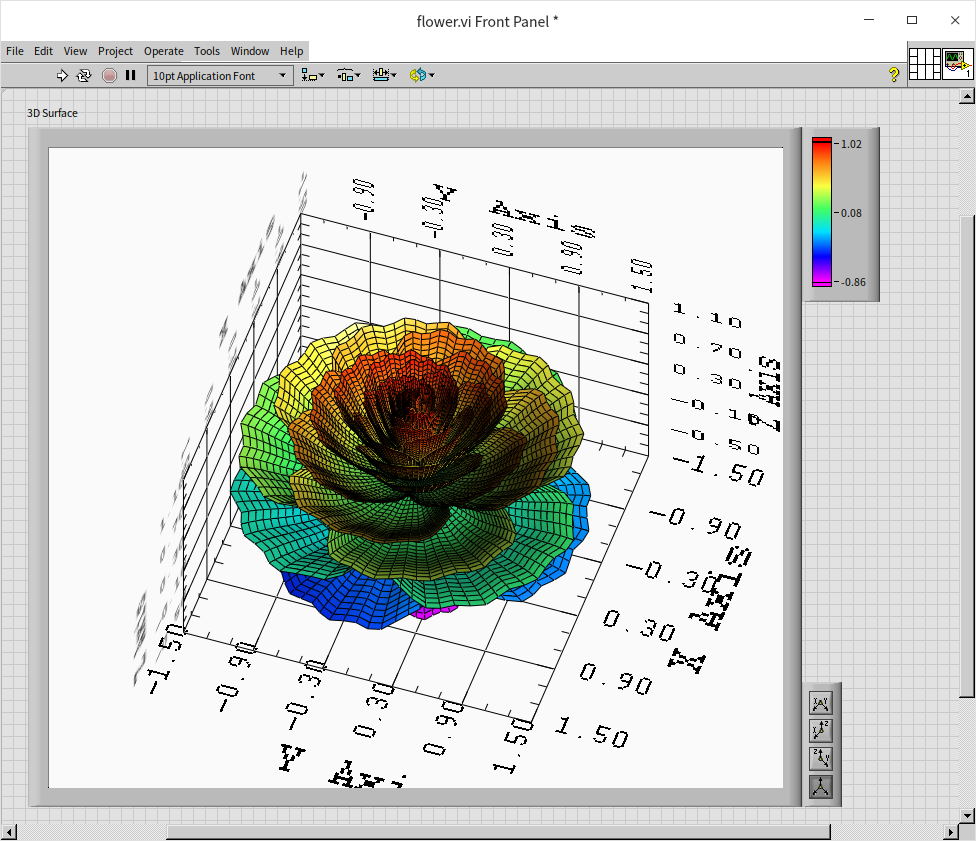Screen dimensions: 976x841
Task: Click the connector pane grid icon
Action: (x=924, y=64)
